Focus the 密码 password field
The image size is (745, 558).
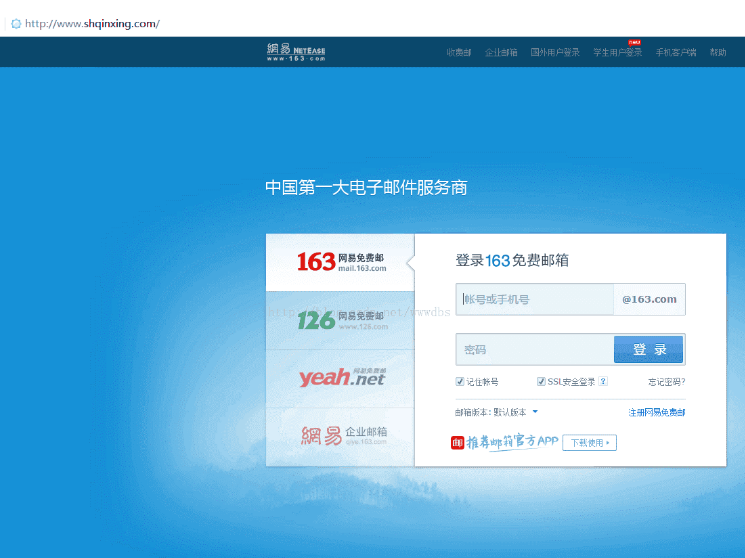(535, 349)
